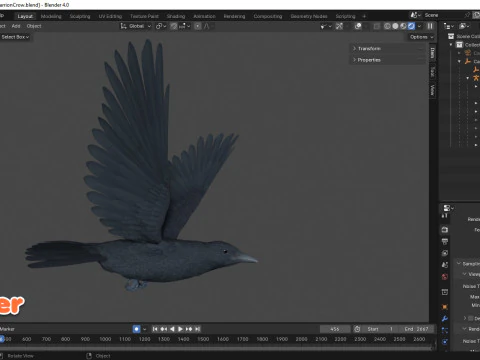Select rendered viewport shading
This screenshot has height=360, width=480.
click(x=411, y=26)
